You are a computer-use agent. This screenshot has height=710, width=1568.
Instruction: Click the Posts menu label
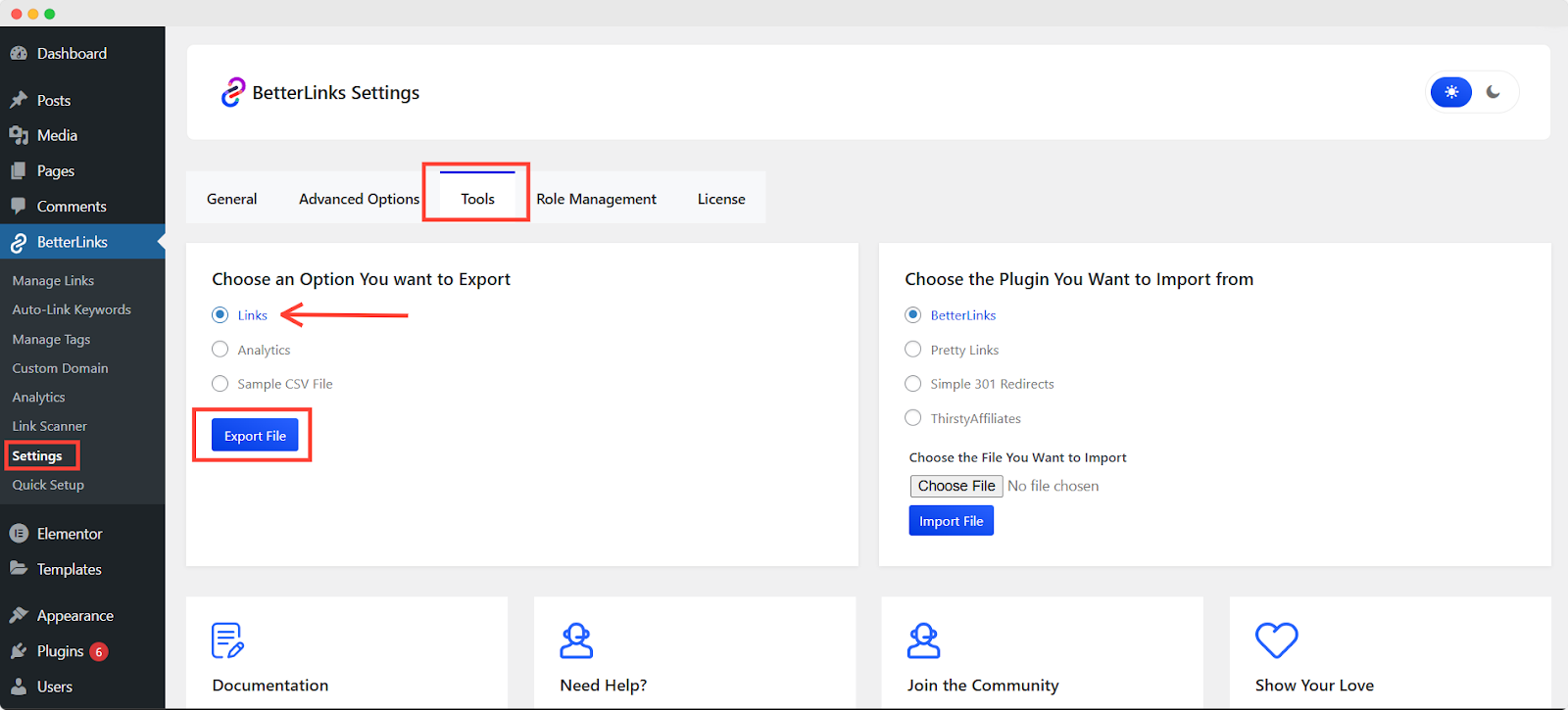point(54,100)
